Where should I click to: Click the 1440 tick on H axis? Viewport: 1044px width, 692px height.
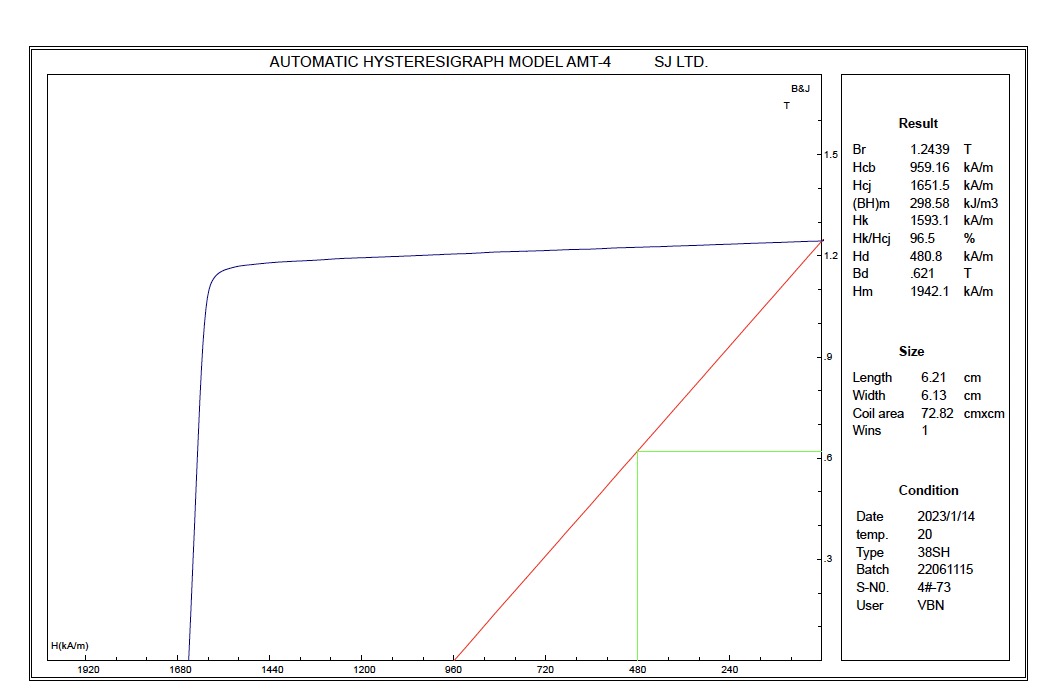click(272, 669)
